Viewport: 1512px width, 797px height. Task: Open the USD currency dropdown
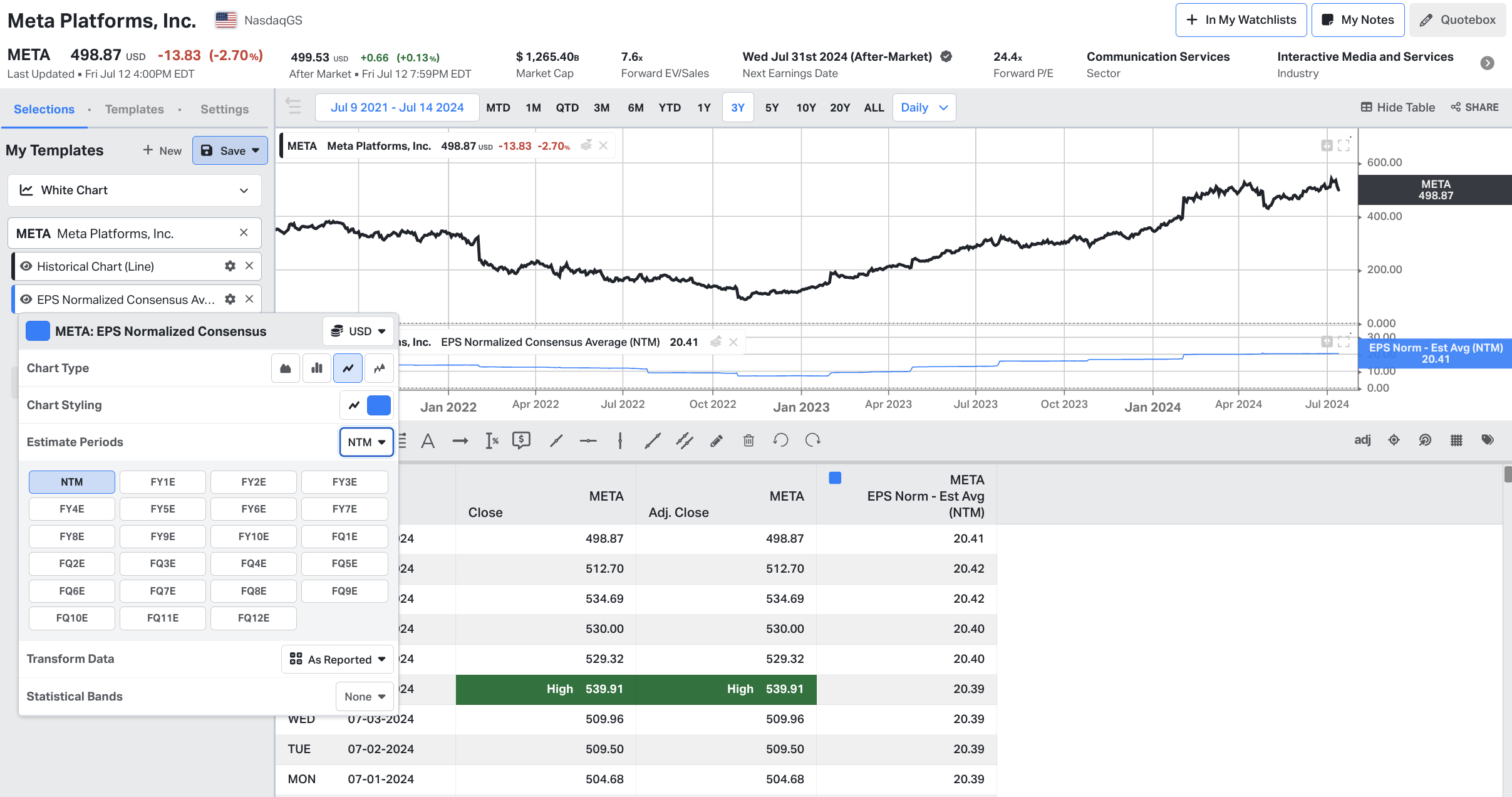(358, 331)
